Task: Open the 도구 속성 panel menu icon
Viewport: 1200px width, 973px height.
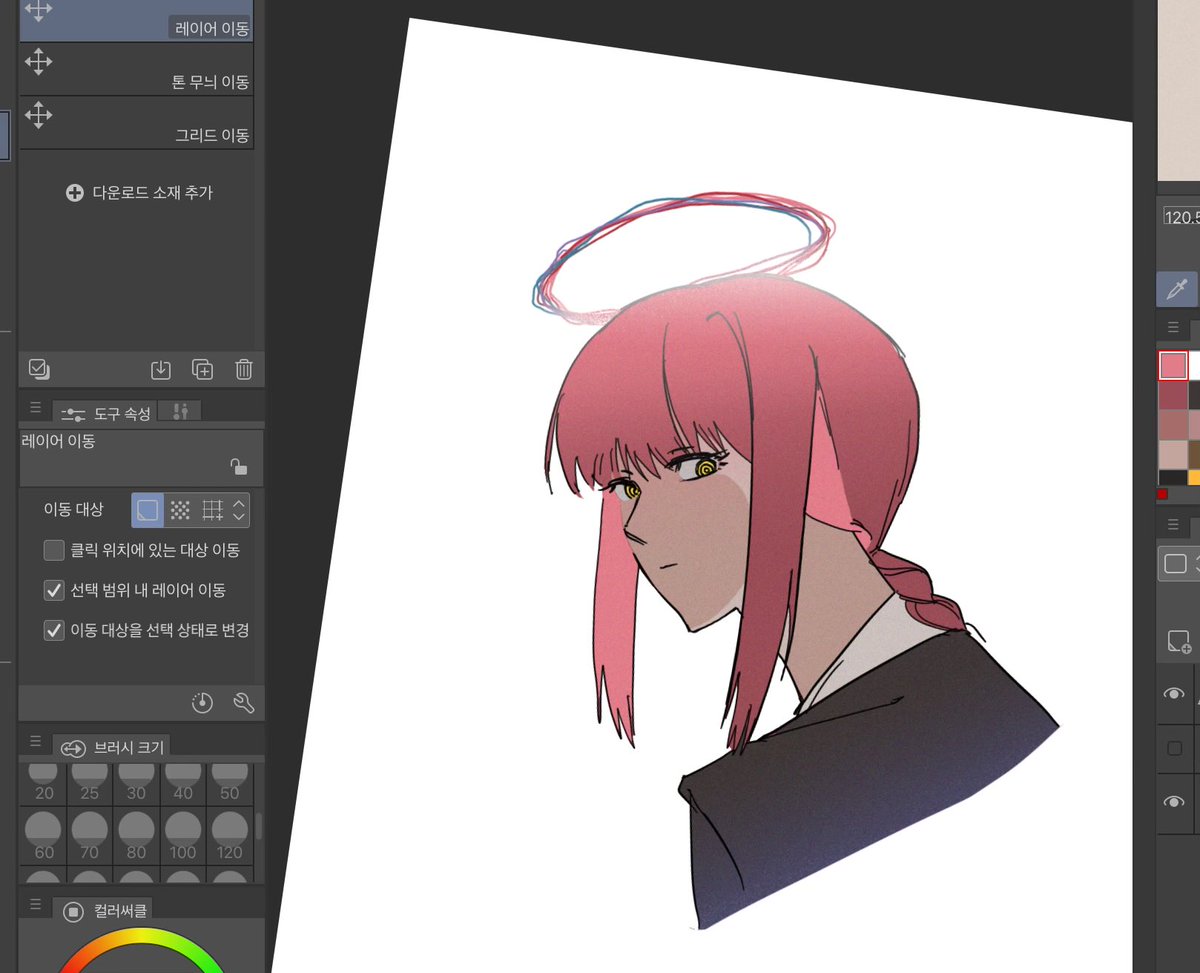Action: 35,408
